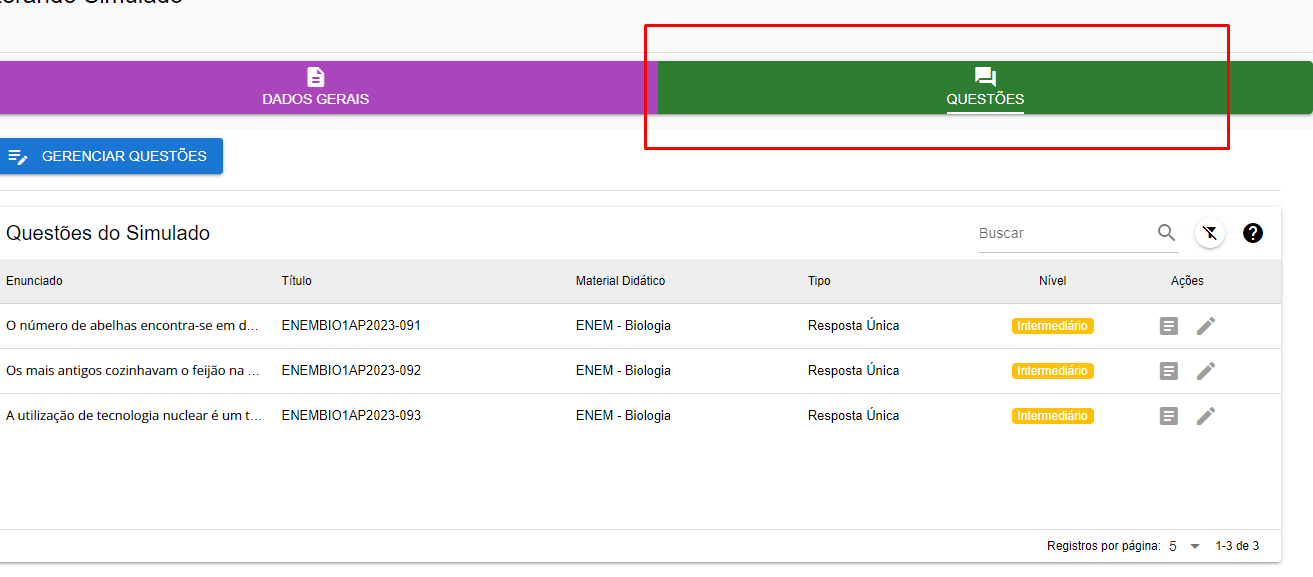
Task: Select the Questões tab
Action: [x=985, y=87]
